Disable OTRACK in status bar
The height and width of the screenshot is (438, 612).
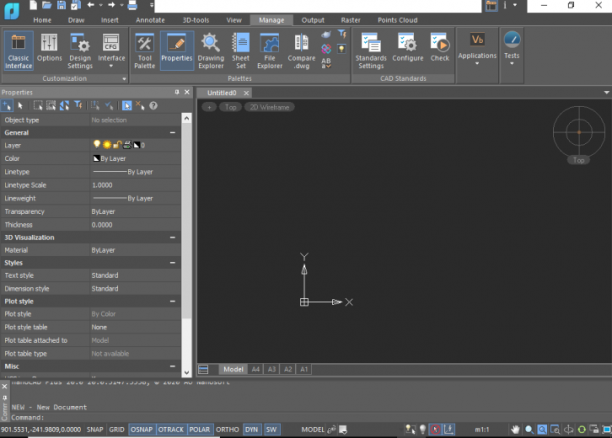pos(171,429)
